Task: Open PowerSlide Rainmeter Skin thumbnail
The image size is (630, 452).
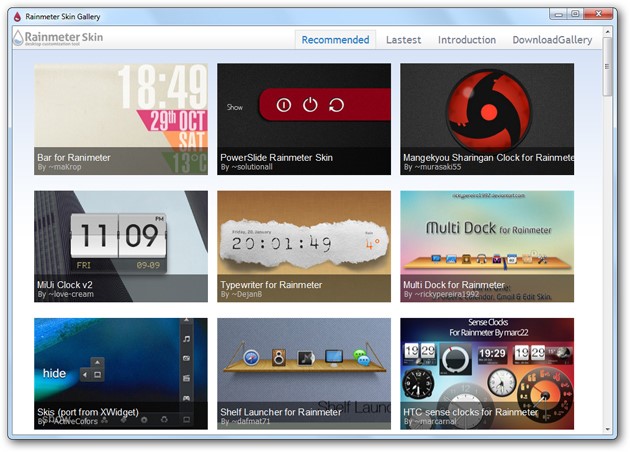Action: (304, 119)
